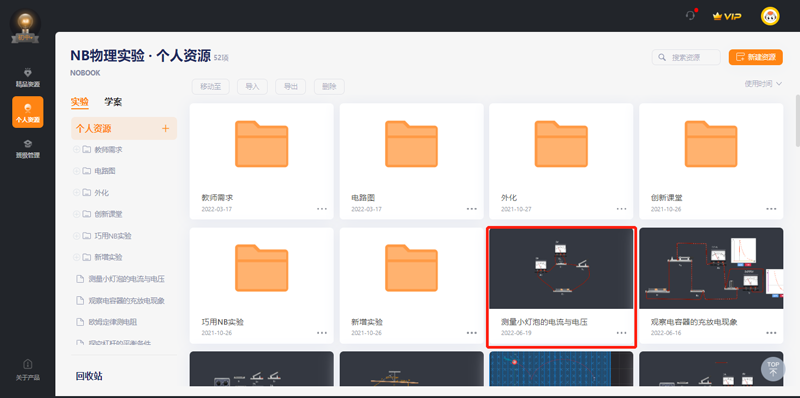Switch to the 学案 tab
The width and height of the screenshot is (800, 398).
(x=113, y=102)
